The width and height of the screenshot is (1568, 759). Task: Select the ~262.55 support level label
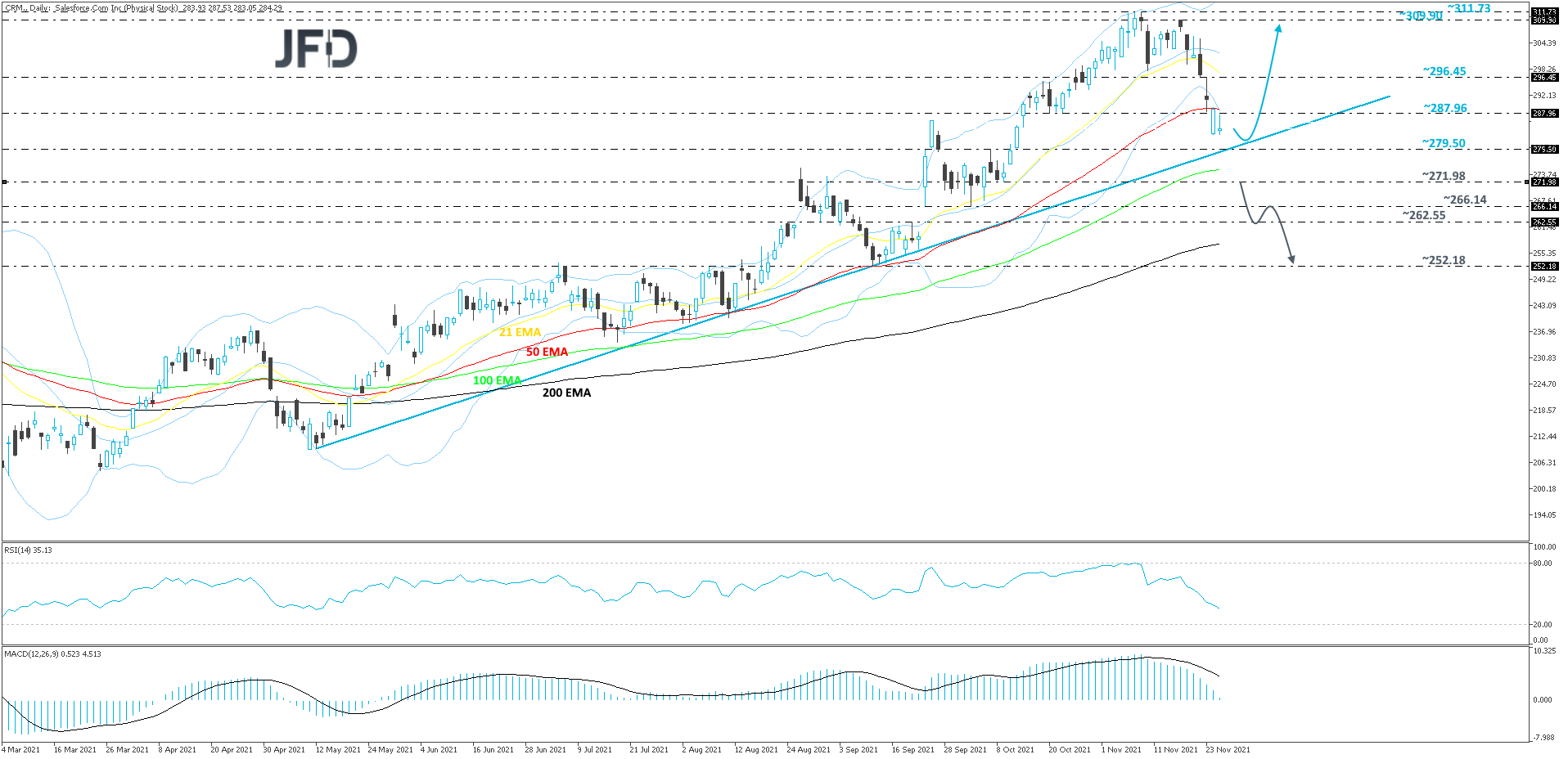pyautogui.click(x=1424, y=216)
